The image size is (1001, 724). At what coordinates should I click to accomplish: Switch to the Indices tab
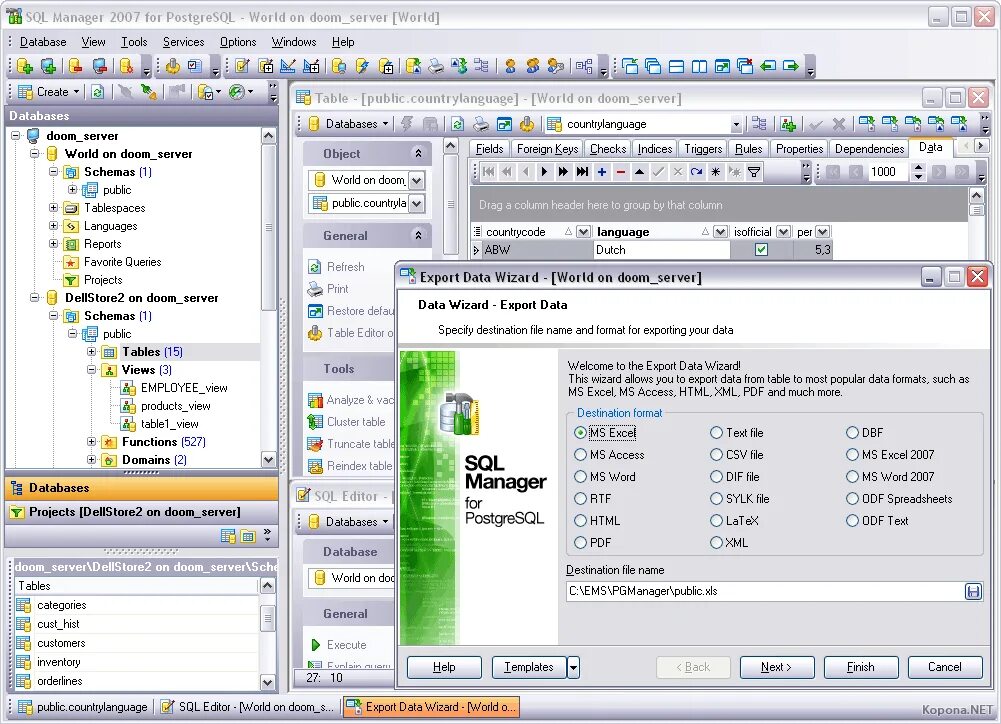655,149
